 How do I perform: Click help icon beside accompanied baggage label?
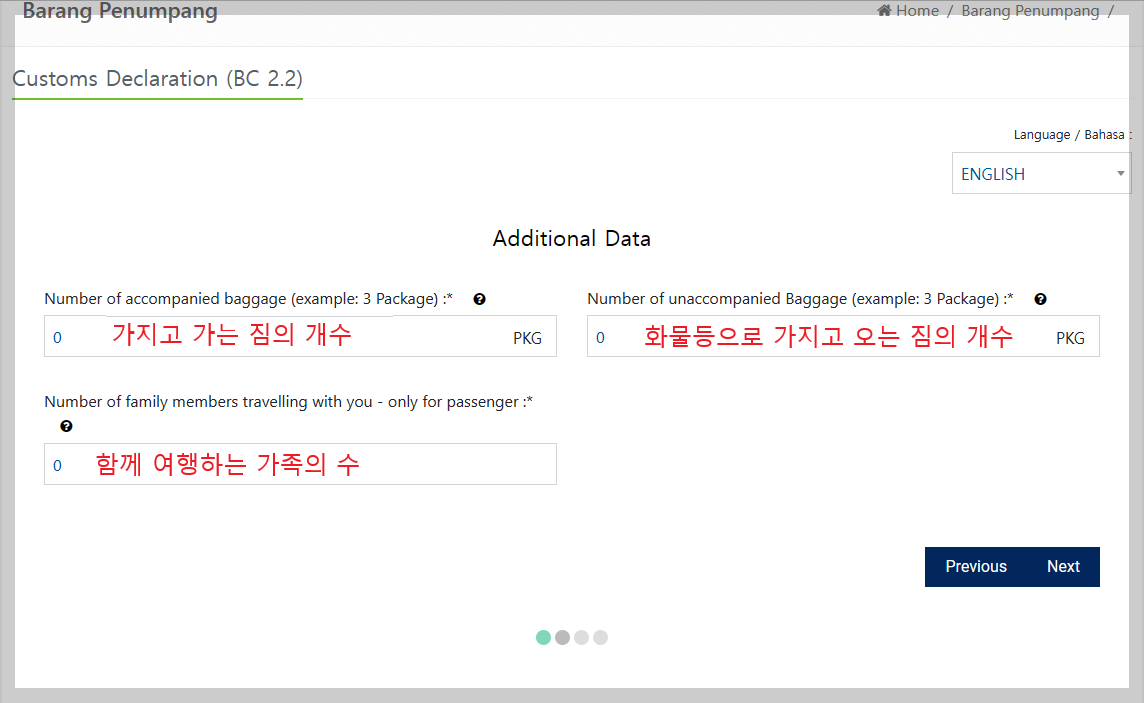coord(479,299)
